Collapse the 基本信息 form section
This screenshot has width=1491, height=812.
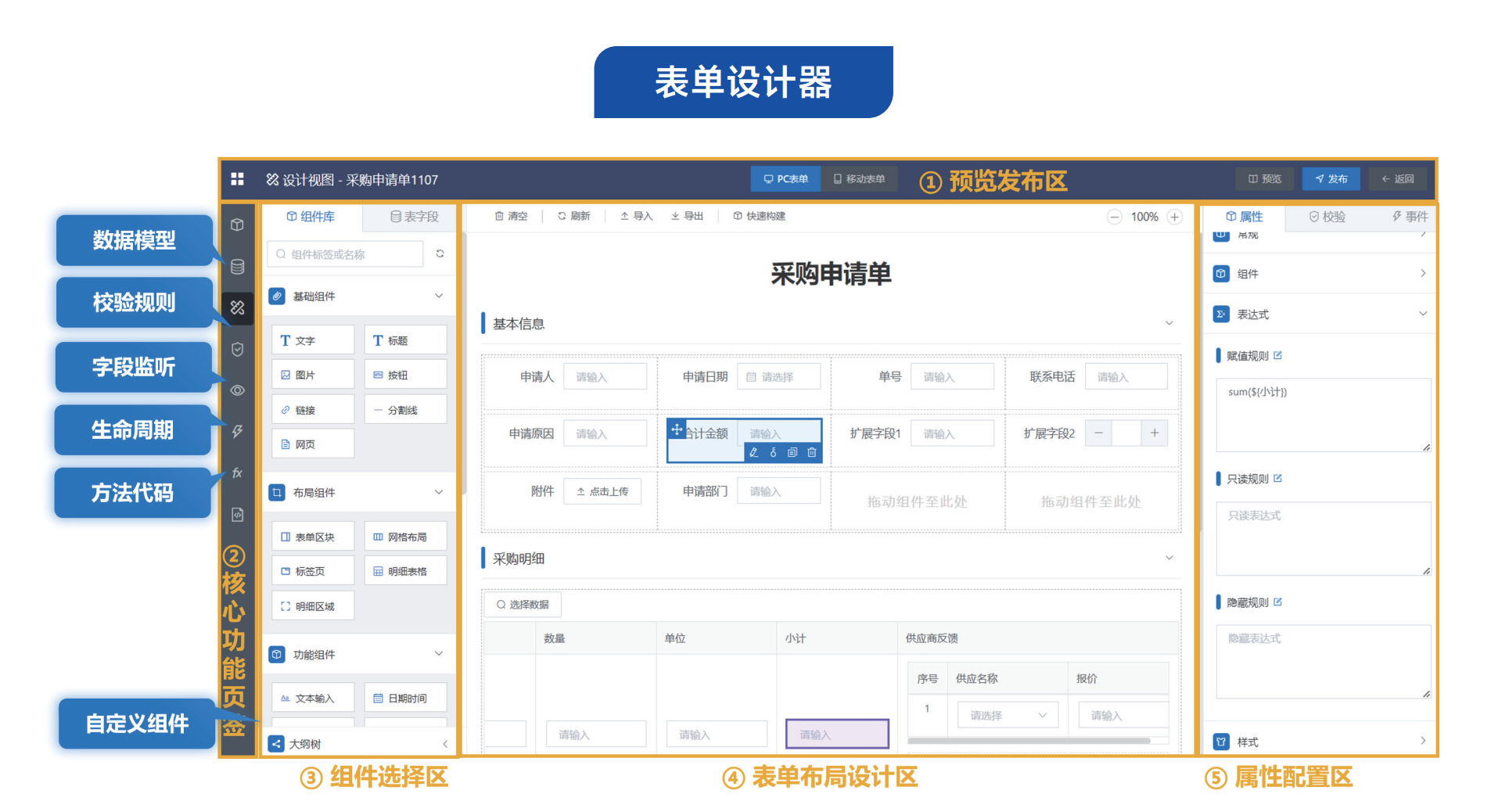point(1169,324)
